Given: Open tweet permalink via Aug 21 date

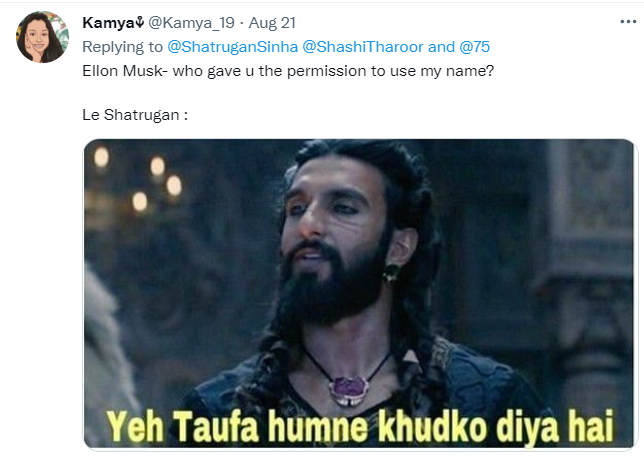Looking at the screenshot, I should coord(272,23).
